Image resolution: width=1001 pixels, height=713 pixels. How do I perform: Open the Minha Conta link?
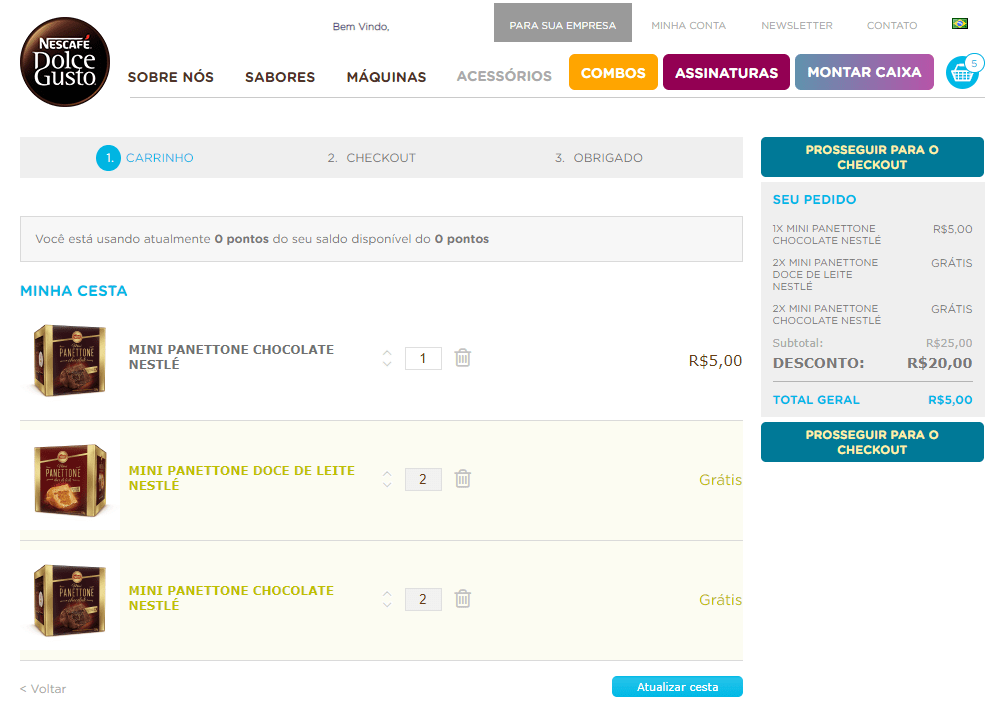[688, 25]
